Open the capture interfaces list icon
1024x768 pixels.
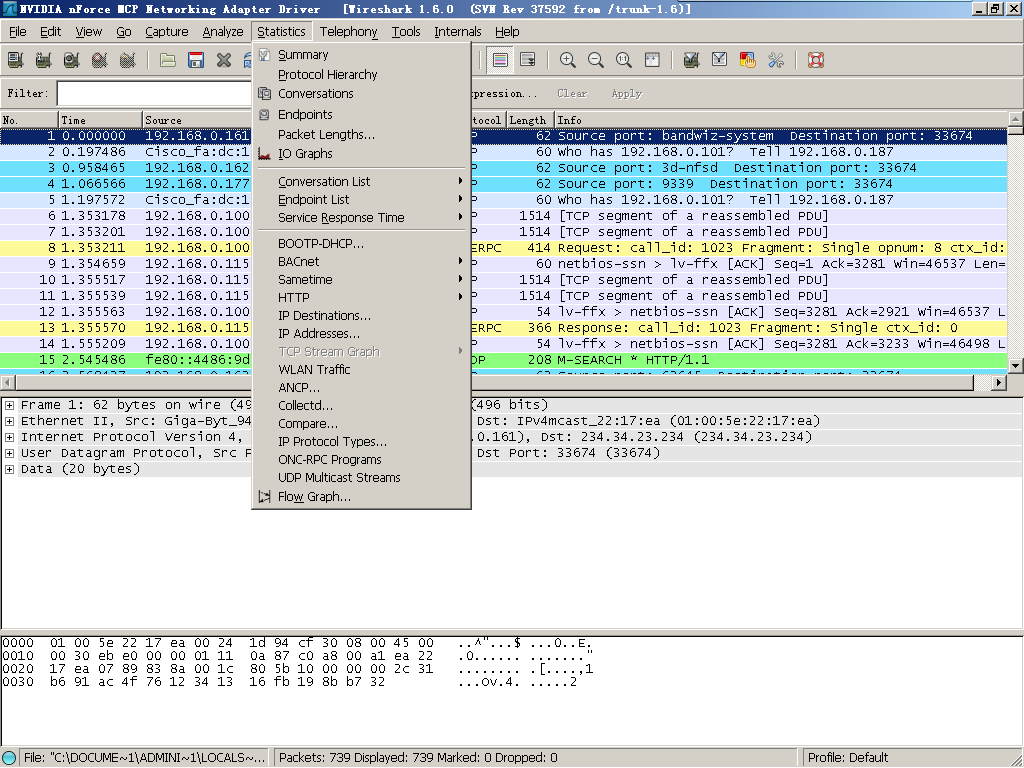click(16, 60)
